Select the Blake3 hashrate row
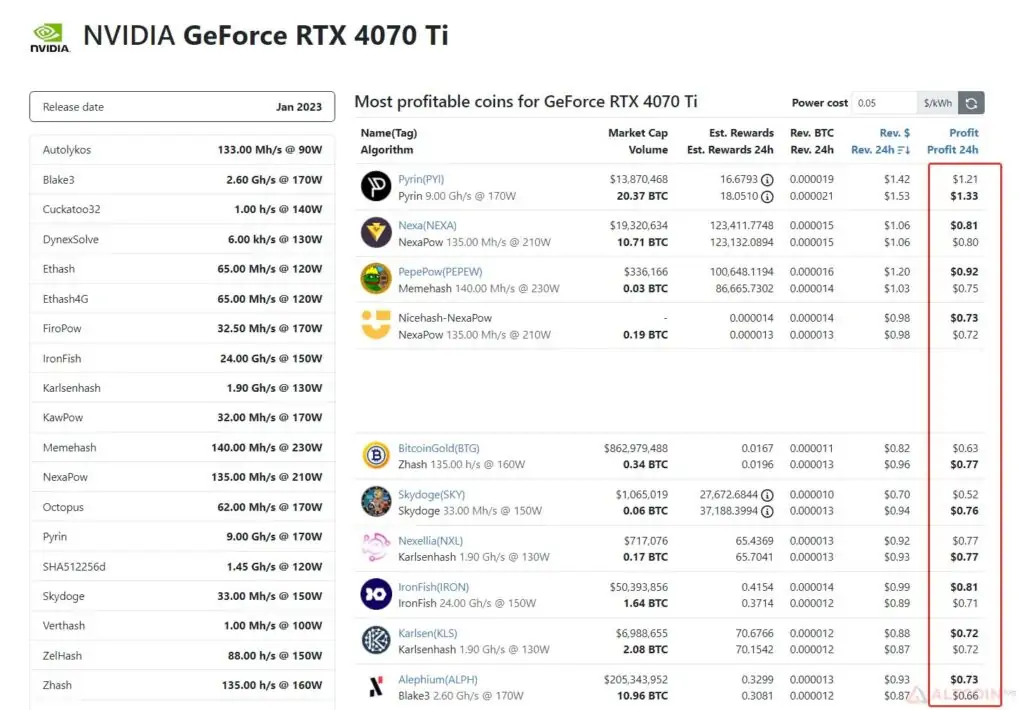Viewport: 1024px width, 710px height. (182, 180)
